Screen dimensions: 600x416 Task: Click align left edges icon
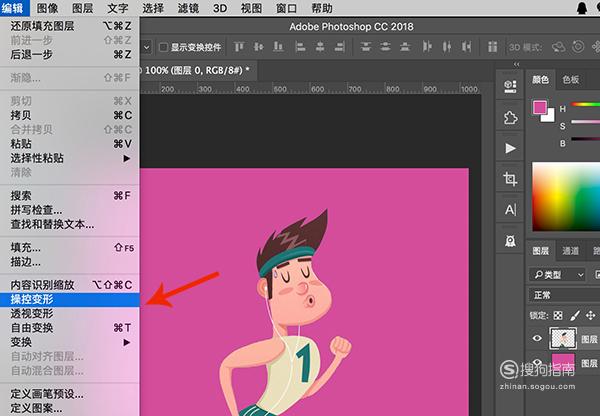pyautogui.click(x=301, y=47)
